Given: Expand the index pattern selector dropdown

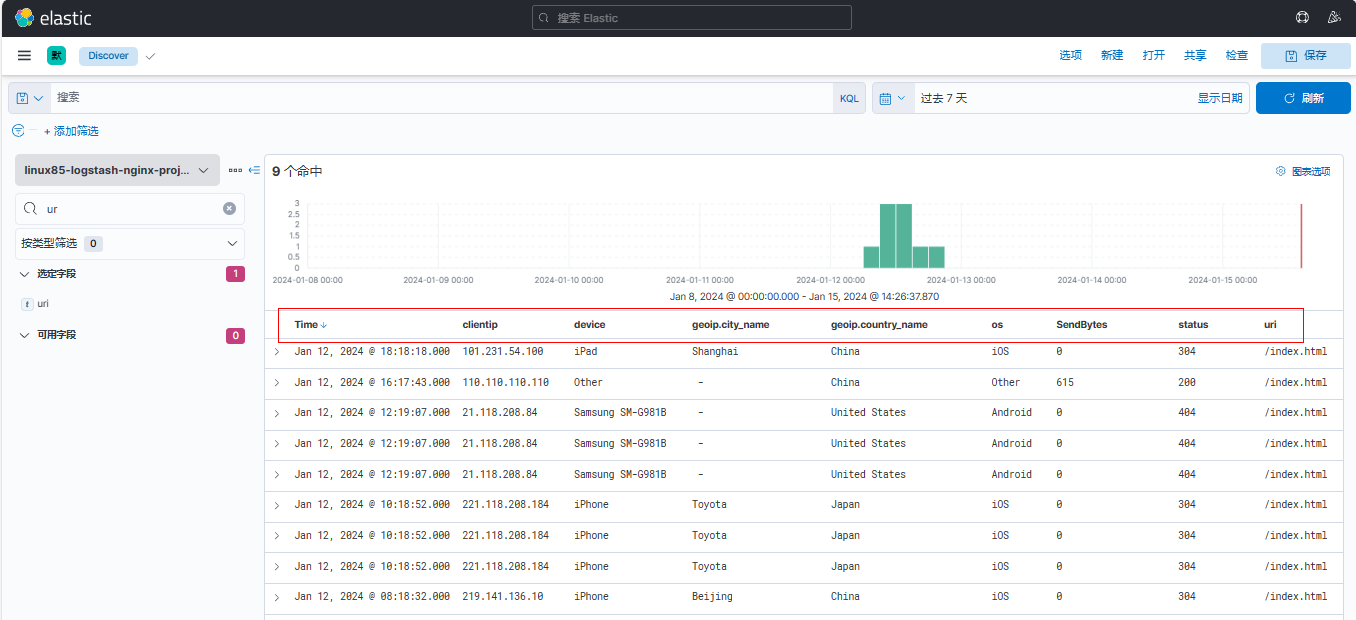Looking at the screenshot, I should [117, 171].
